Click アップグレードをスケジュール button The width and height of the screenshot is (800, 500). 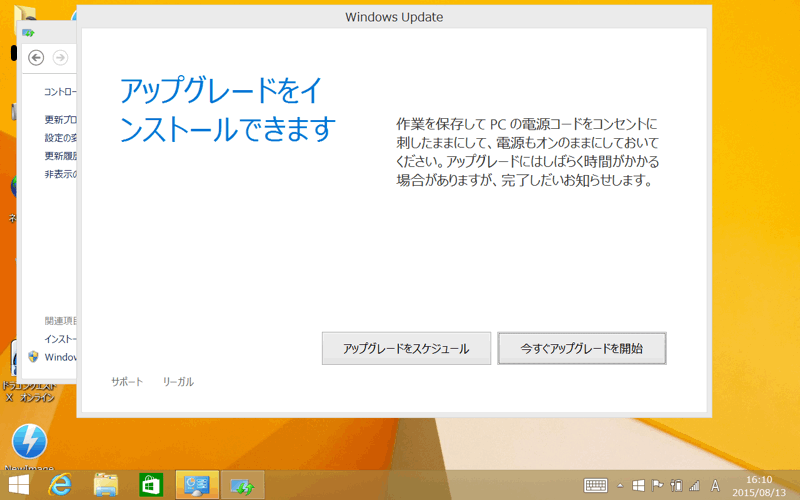point(406,349)
